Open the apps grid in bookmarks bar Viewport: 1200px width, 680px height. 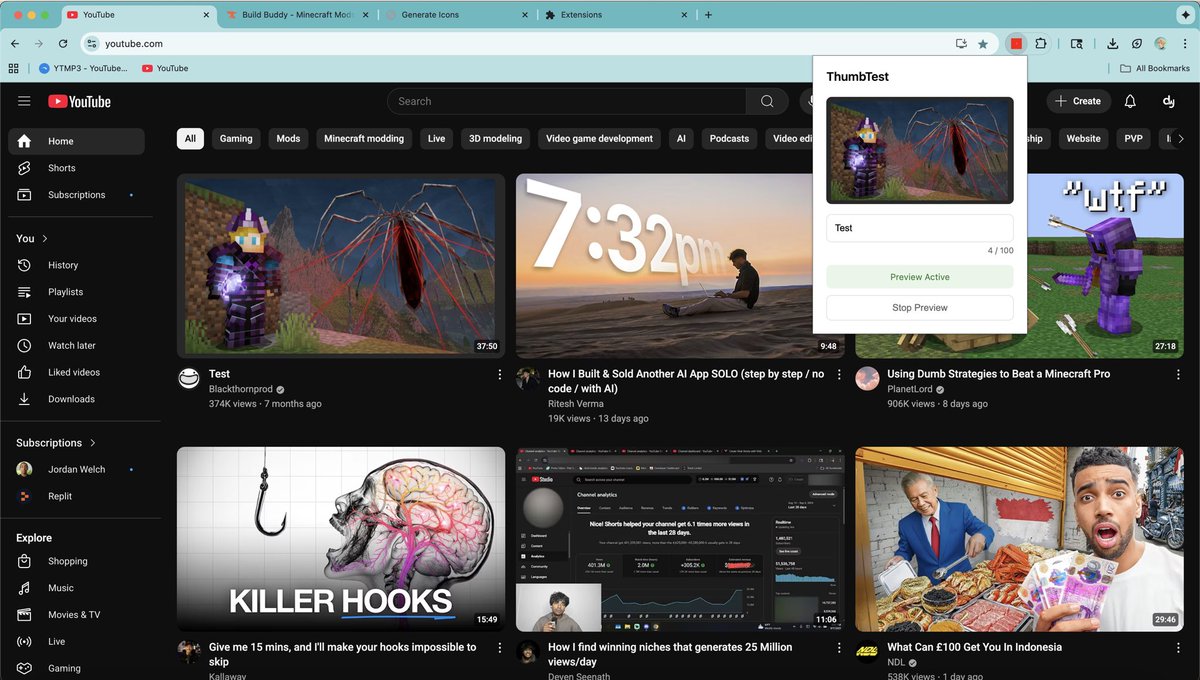pos(14,68)
